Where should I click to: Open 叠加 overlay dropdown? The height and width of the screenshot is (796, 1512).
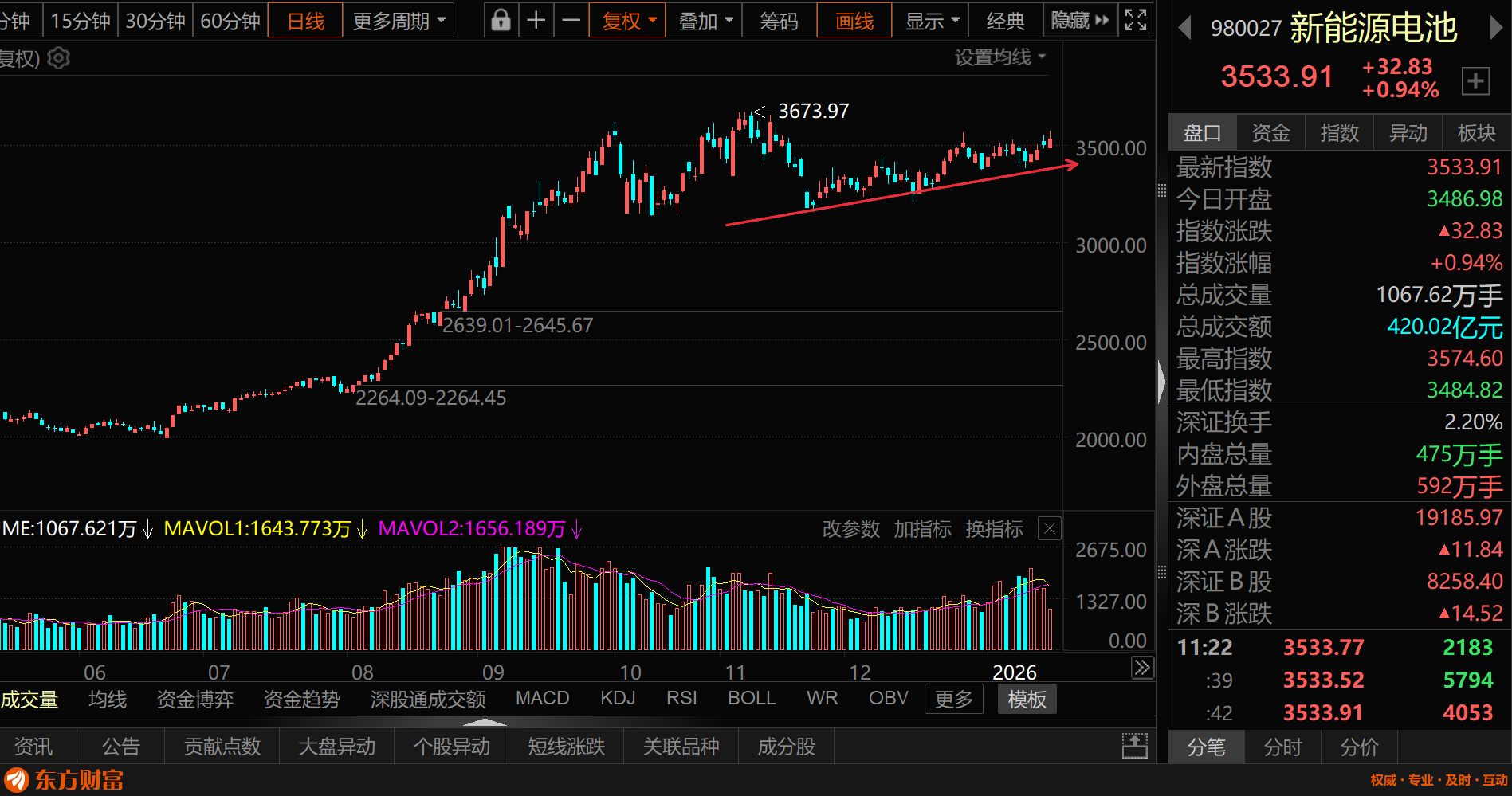(705, 21)
